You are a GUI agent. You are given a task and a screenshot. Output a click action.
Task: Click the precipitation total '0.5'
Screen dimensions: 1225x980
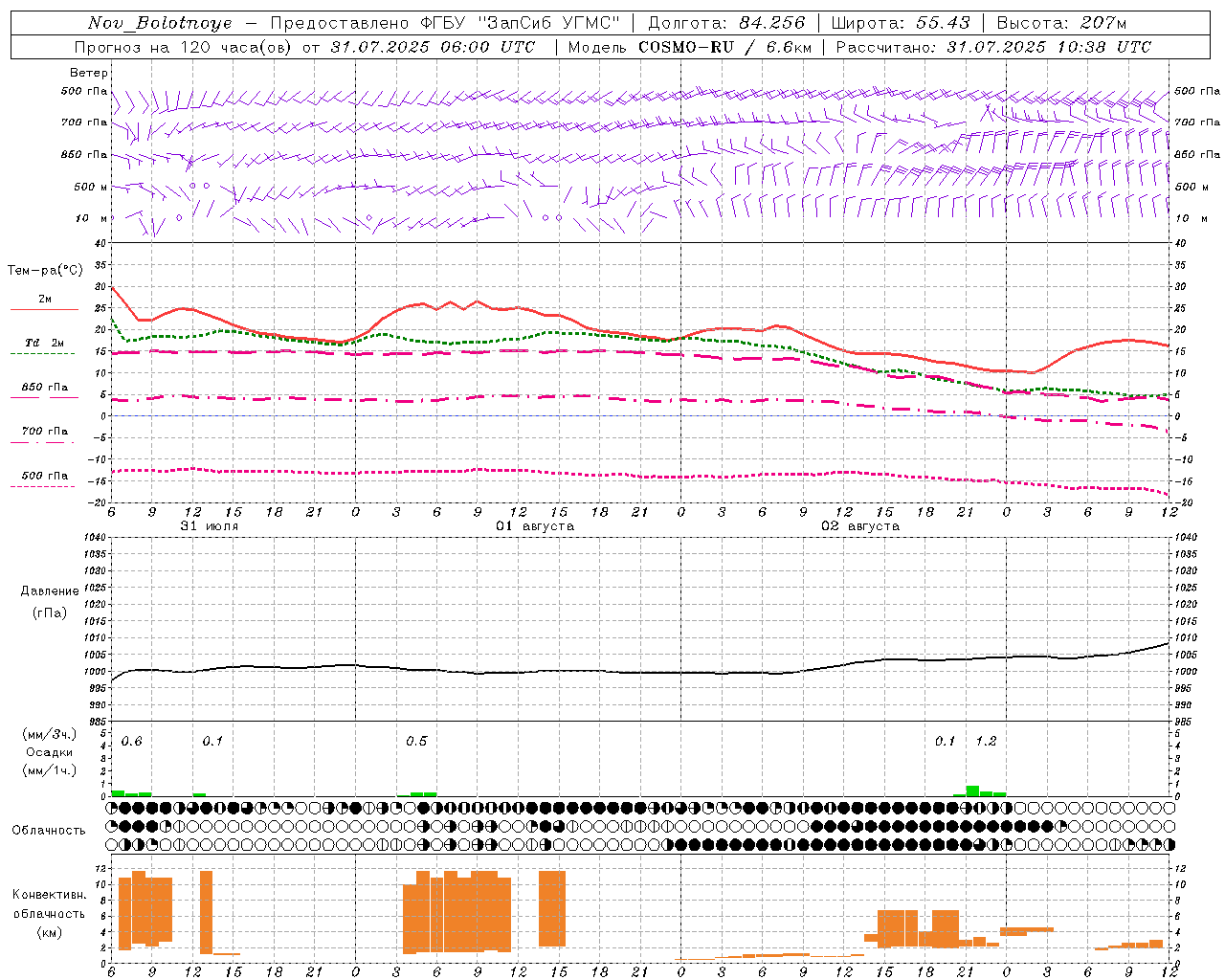click(416, 742)
